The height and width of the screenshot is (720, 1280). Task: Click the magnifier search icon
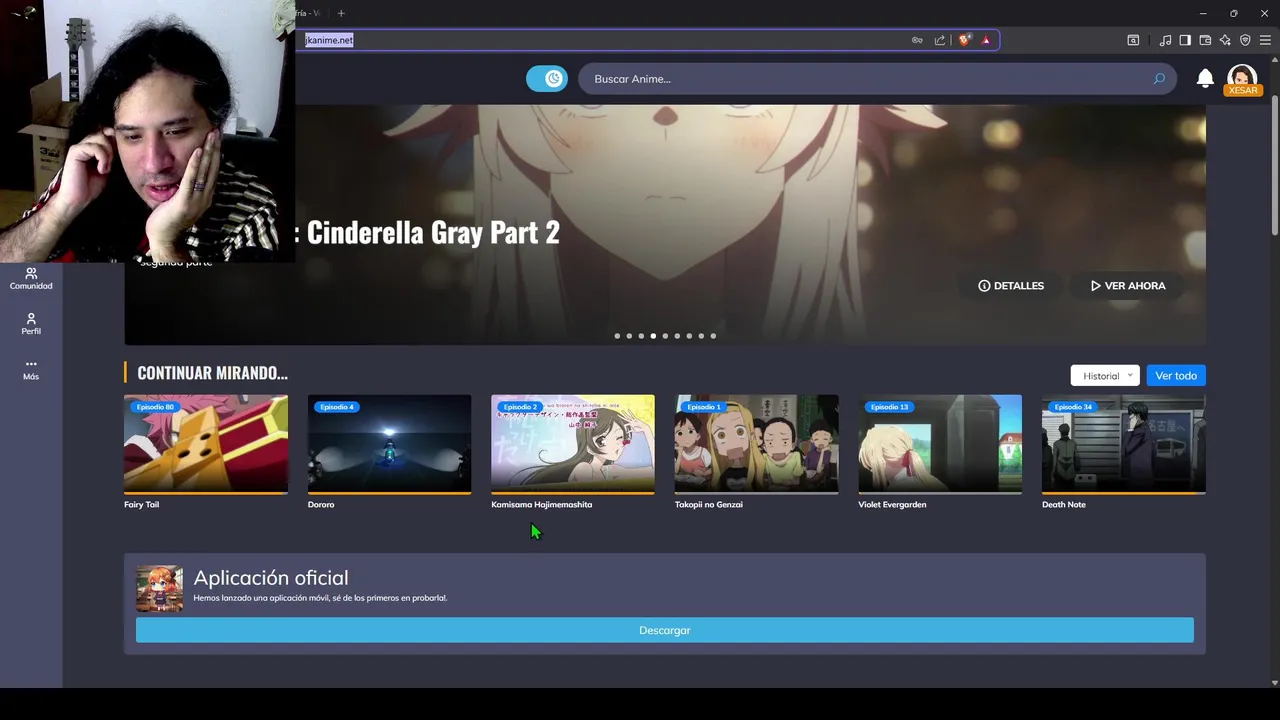[x=1159, y=79]
